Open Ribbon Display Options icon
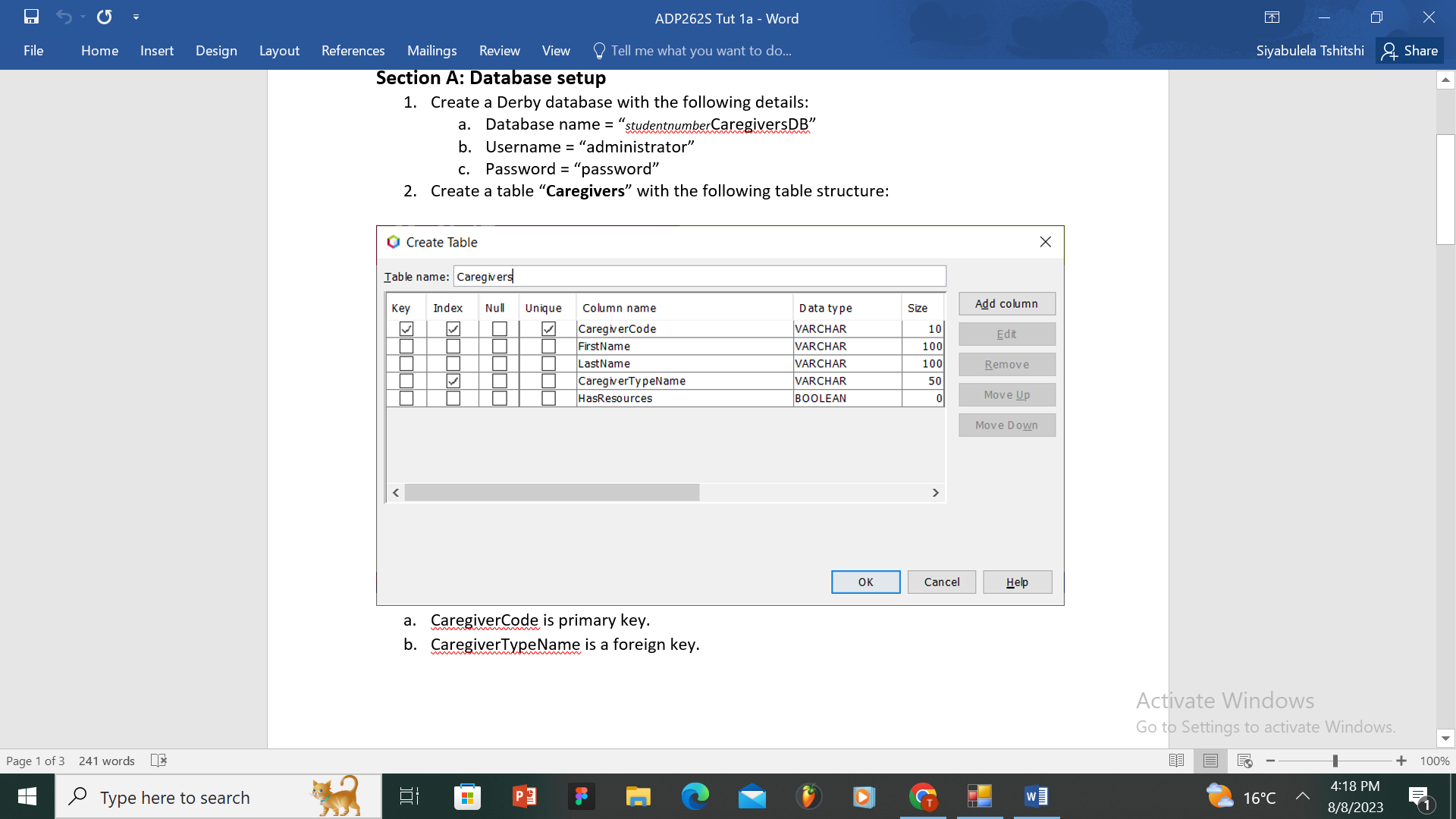Screen dimensions: 1456x819 tap(1272, 17)
